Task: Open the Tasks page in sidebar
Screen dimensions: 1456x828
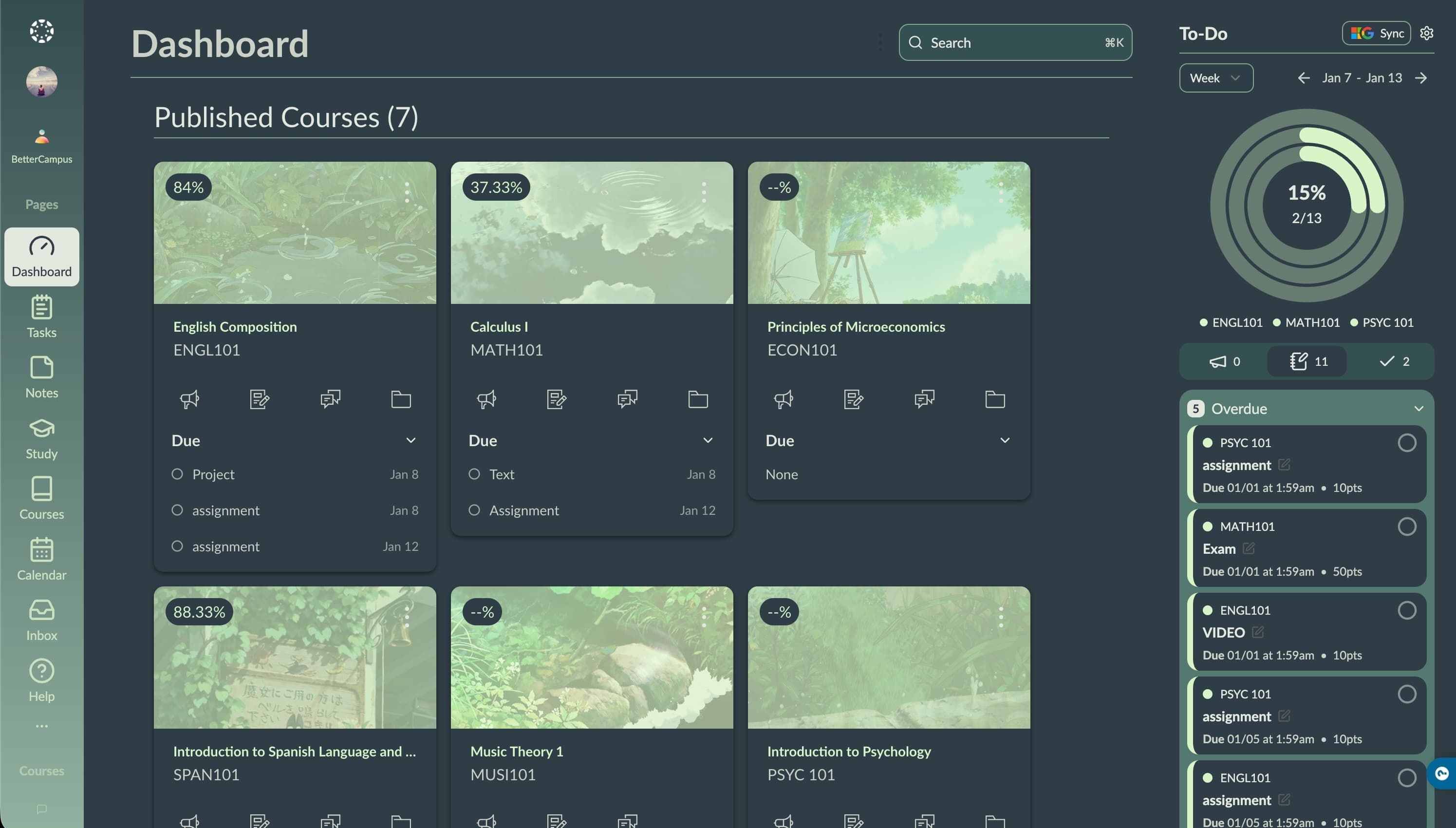Action: point(41,316)
